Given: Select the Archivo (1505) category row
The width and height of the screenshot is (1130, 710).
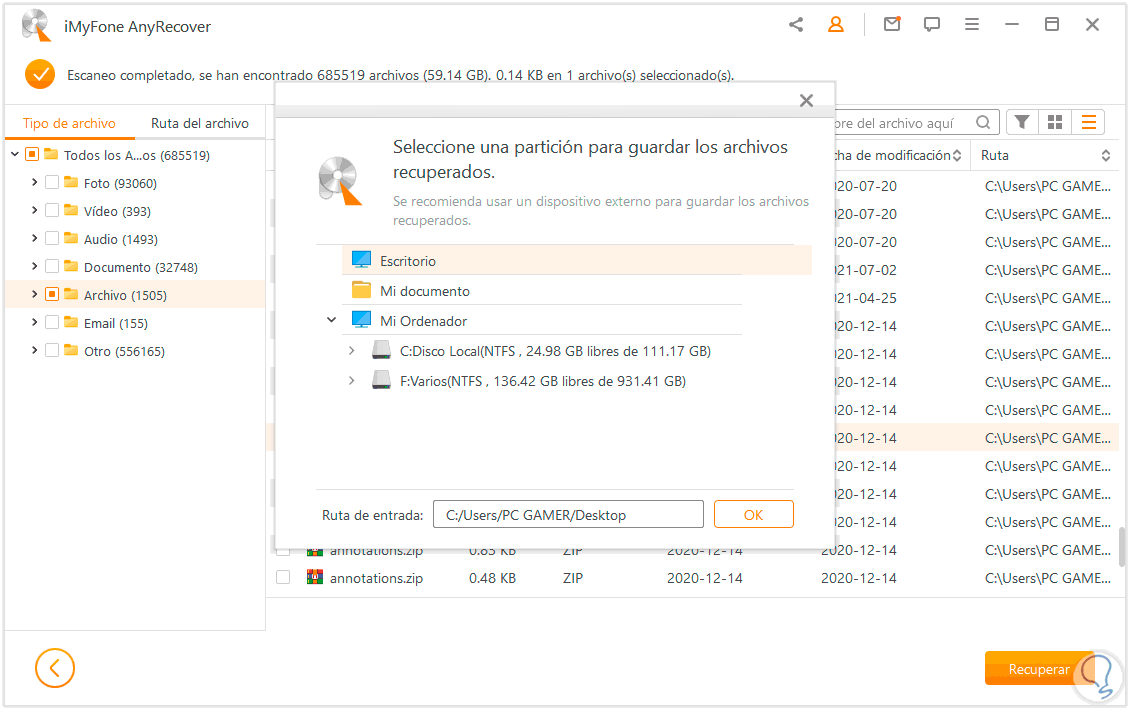Looking at the screenshot, I should click(135, 294).
